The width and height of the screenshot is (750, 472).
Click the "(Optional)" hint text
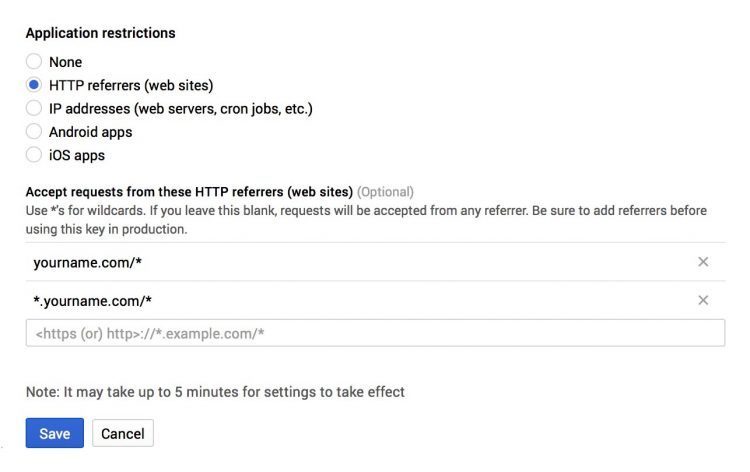coord(385,191)
